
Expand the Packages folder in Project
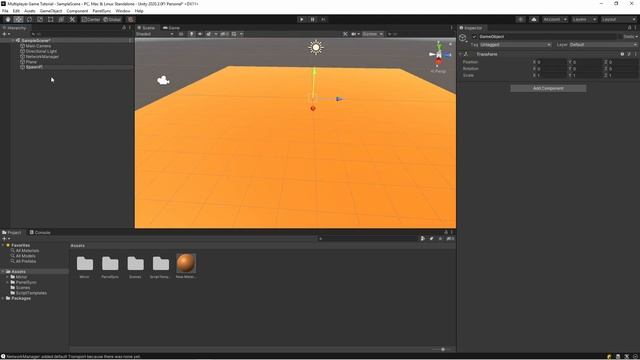pyautogui.click(x=3, y=298)
